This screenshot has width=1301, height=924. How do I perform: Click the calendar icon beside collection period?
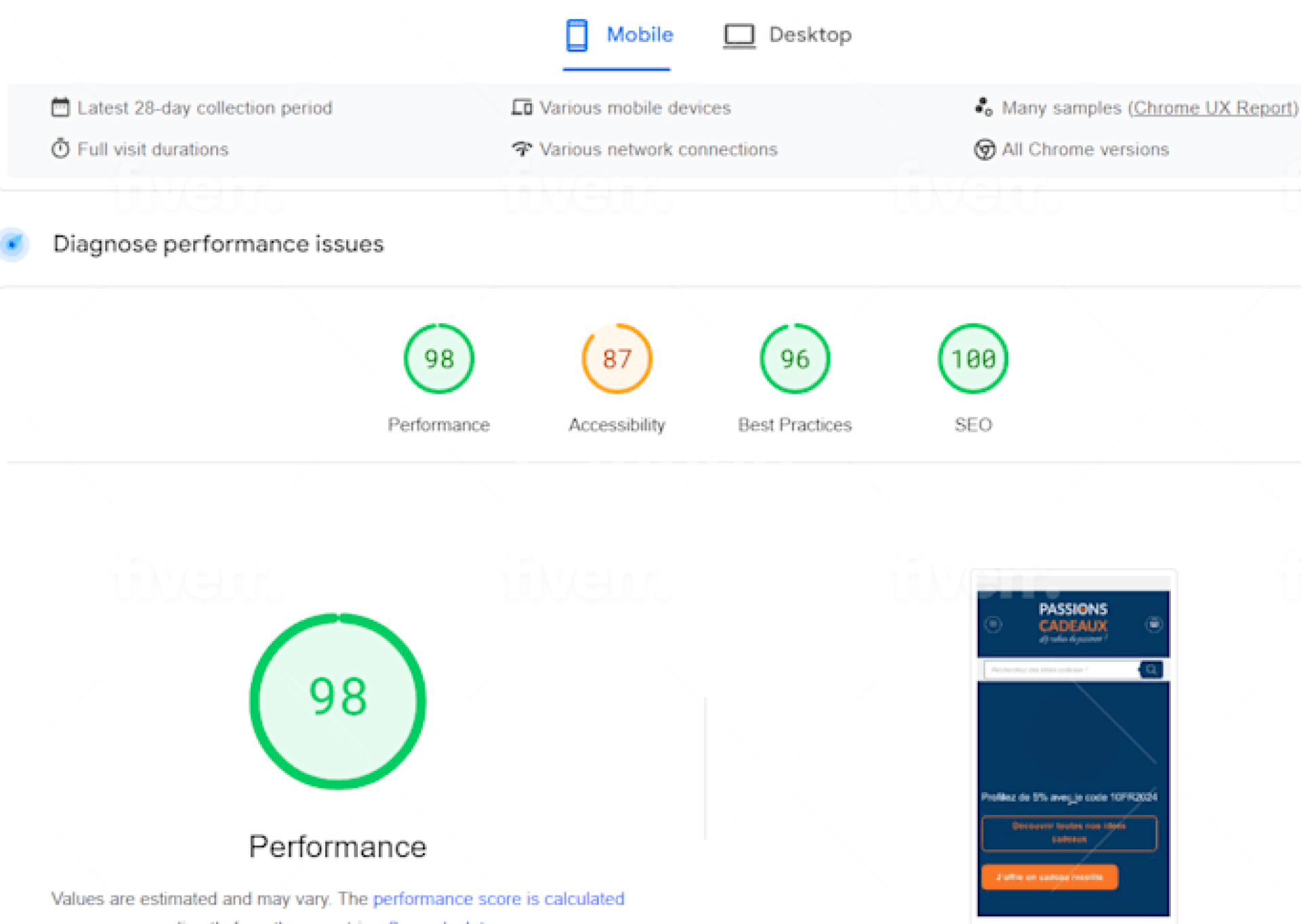pos(60,108)
